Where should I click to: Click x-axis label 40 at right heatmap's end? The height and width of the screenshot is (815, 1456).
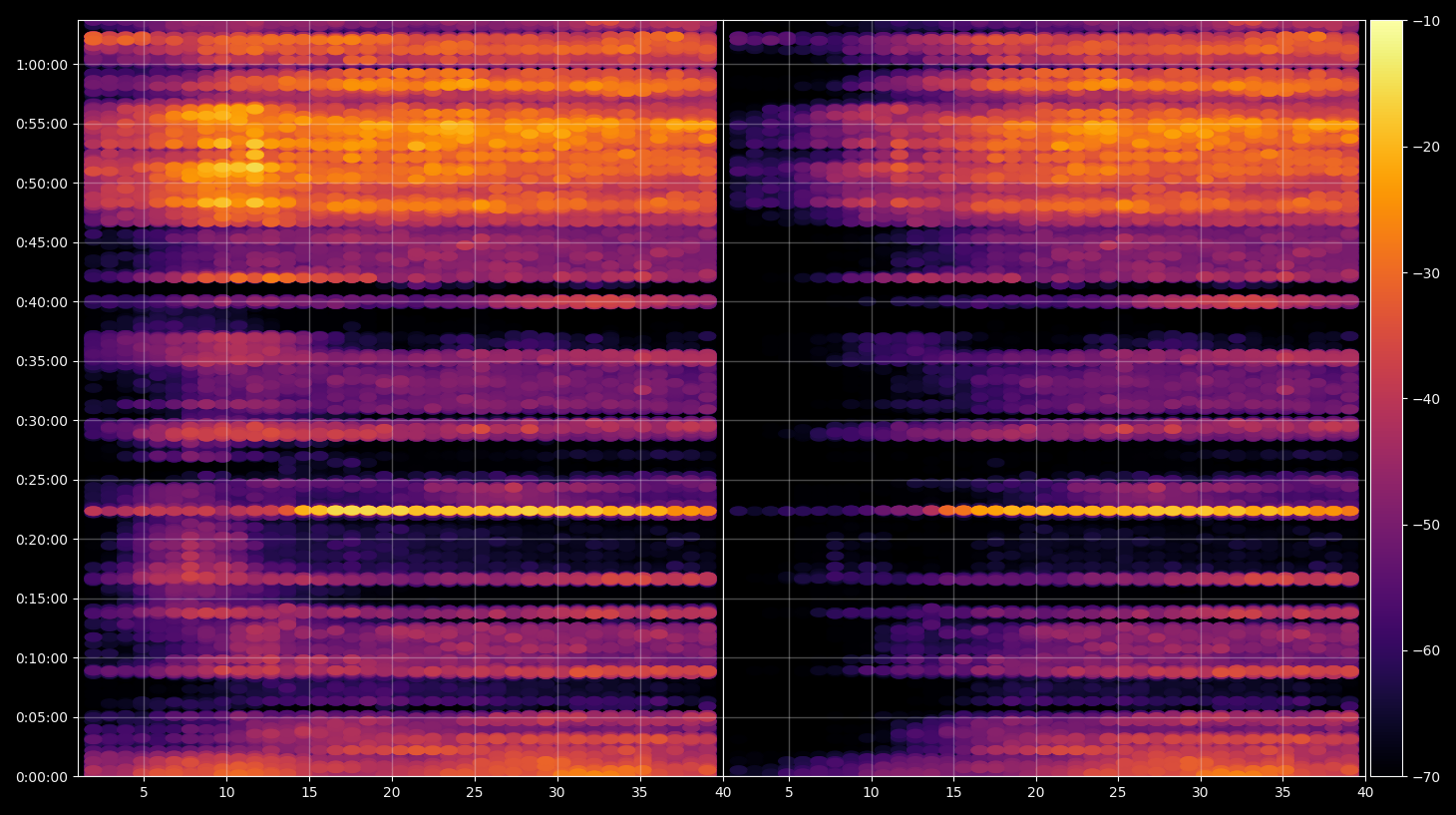coord(1365,793)
